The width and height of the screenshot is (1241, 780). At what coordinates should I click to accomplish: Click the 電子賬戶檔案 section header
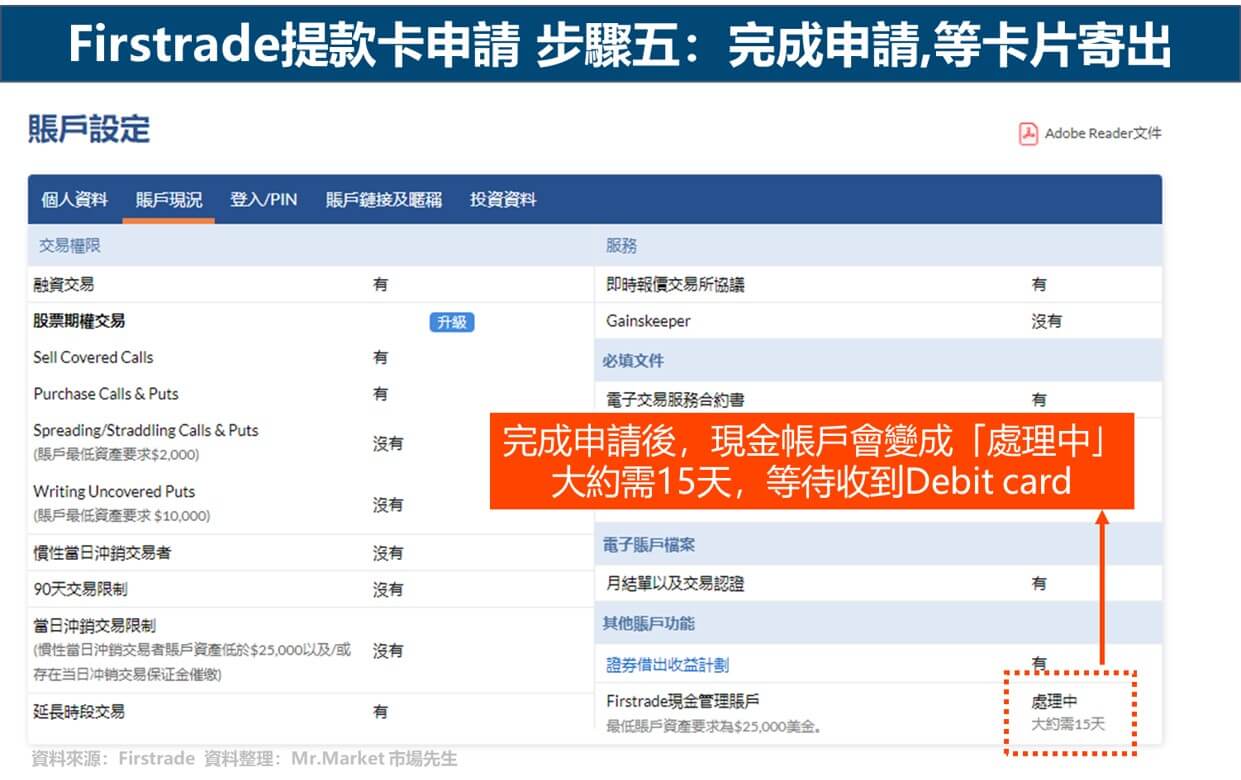point(648,545)
